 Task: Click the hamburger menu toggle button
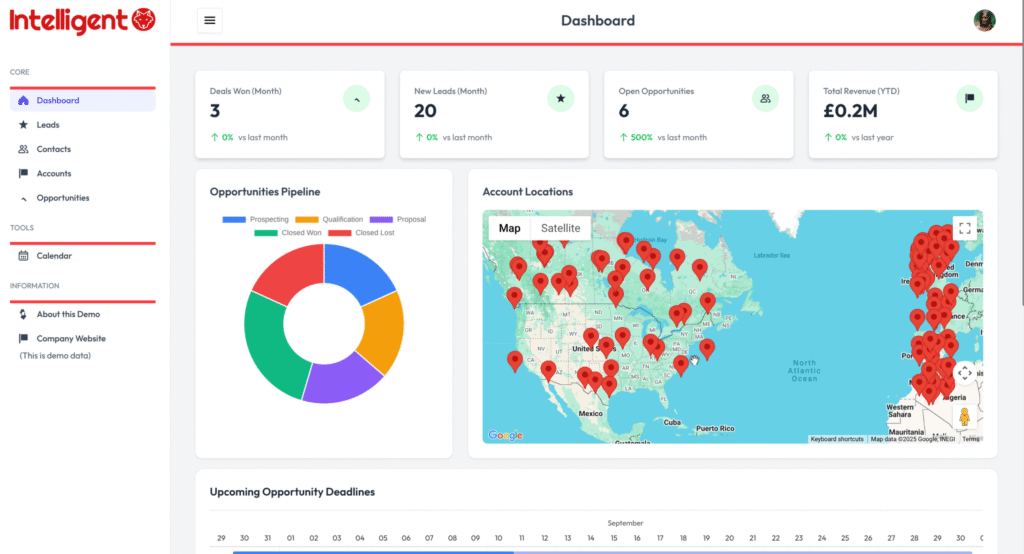tap(209, 20)
